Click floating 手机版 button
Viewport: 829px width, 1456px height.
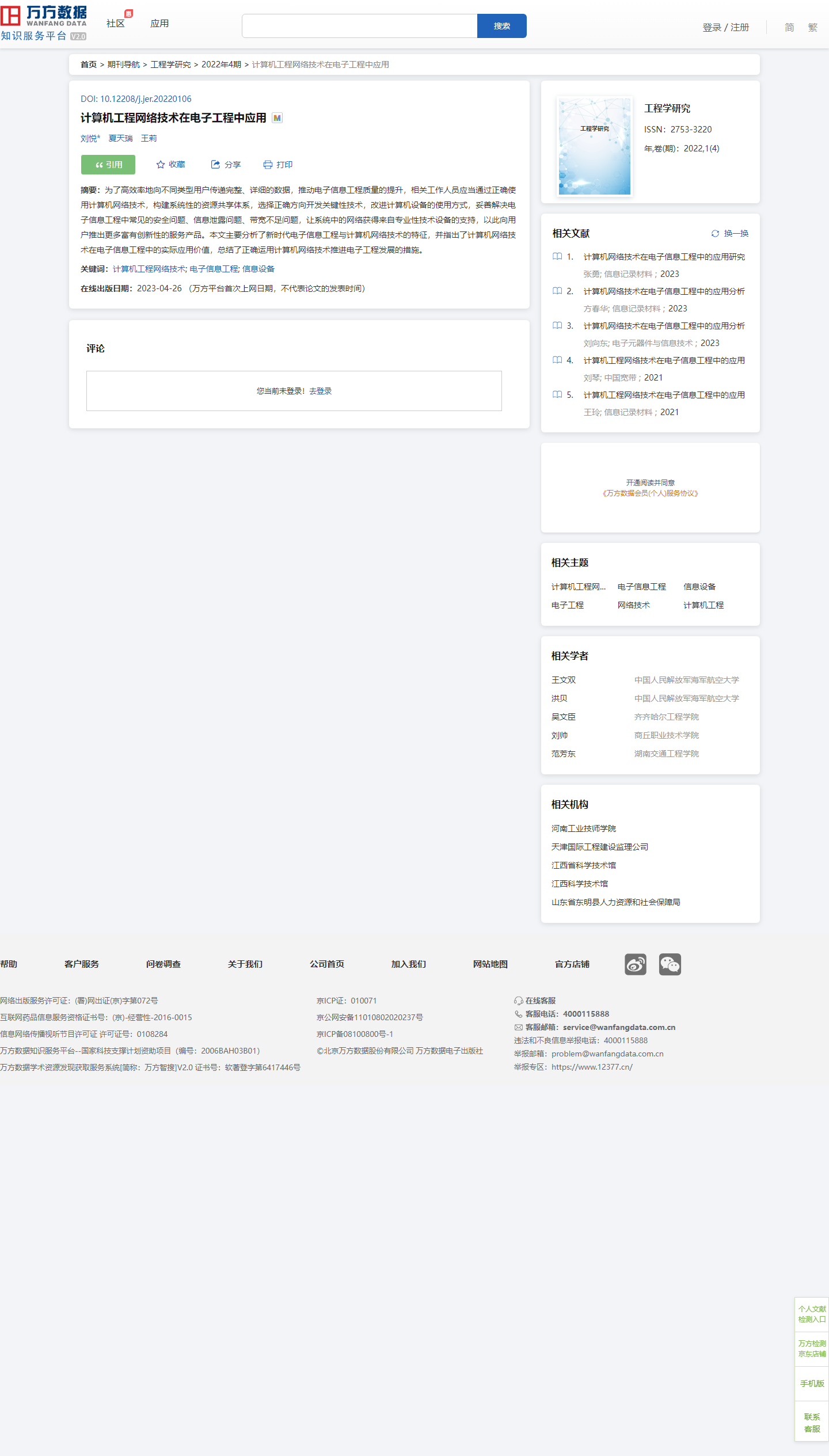pos(812,1383)
